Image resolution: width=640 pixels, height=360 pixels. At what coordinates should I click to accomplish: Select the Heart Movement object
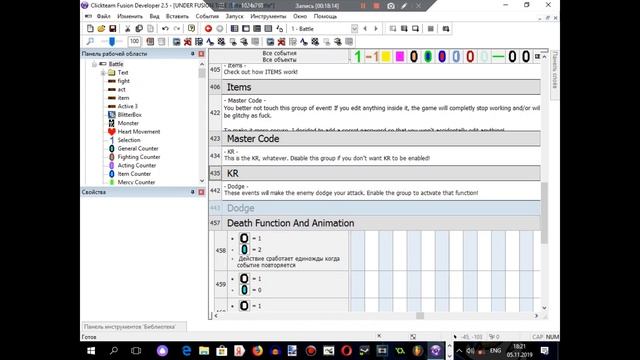[139, 131]
